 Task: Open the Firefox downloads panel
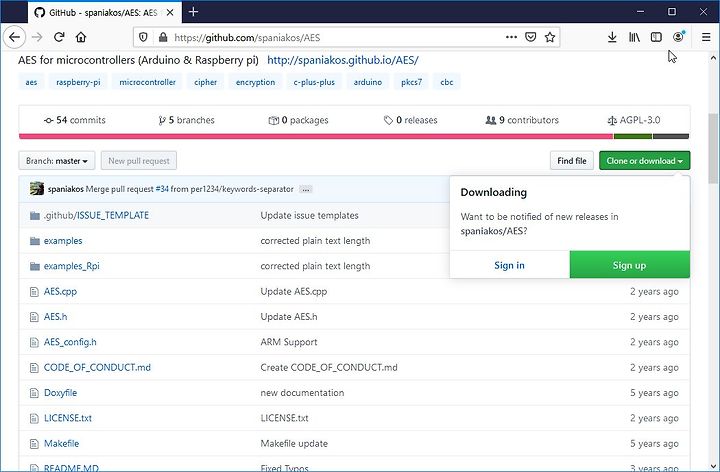(612, 37)
